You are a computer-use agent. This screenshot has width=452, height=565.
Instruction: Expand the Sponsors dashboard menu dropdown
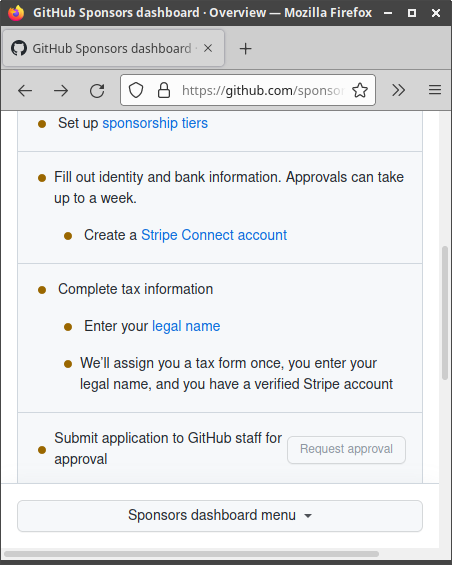pos(220,516)
